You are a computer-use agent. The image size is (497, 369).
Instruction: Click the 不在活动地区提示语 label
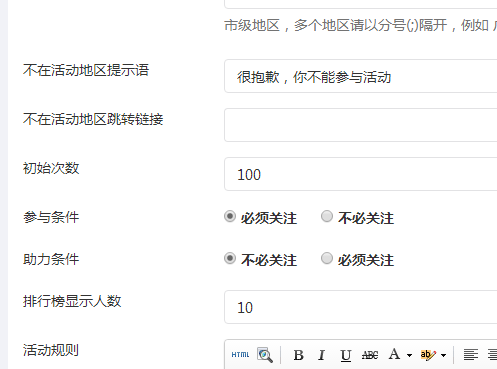(86, 70)
